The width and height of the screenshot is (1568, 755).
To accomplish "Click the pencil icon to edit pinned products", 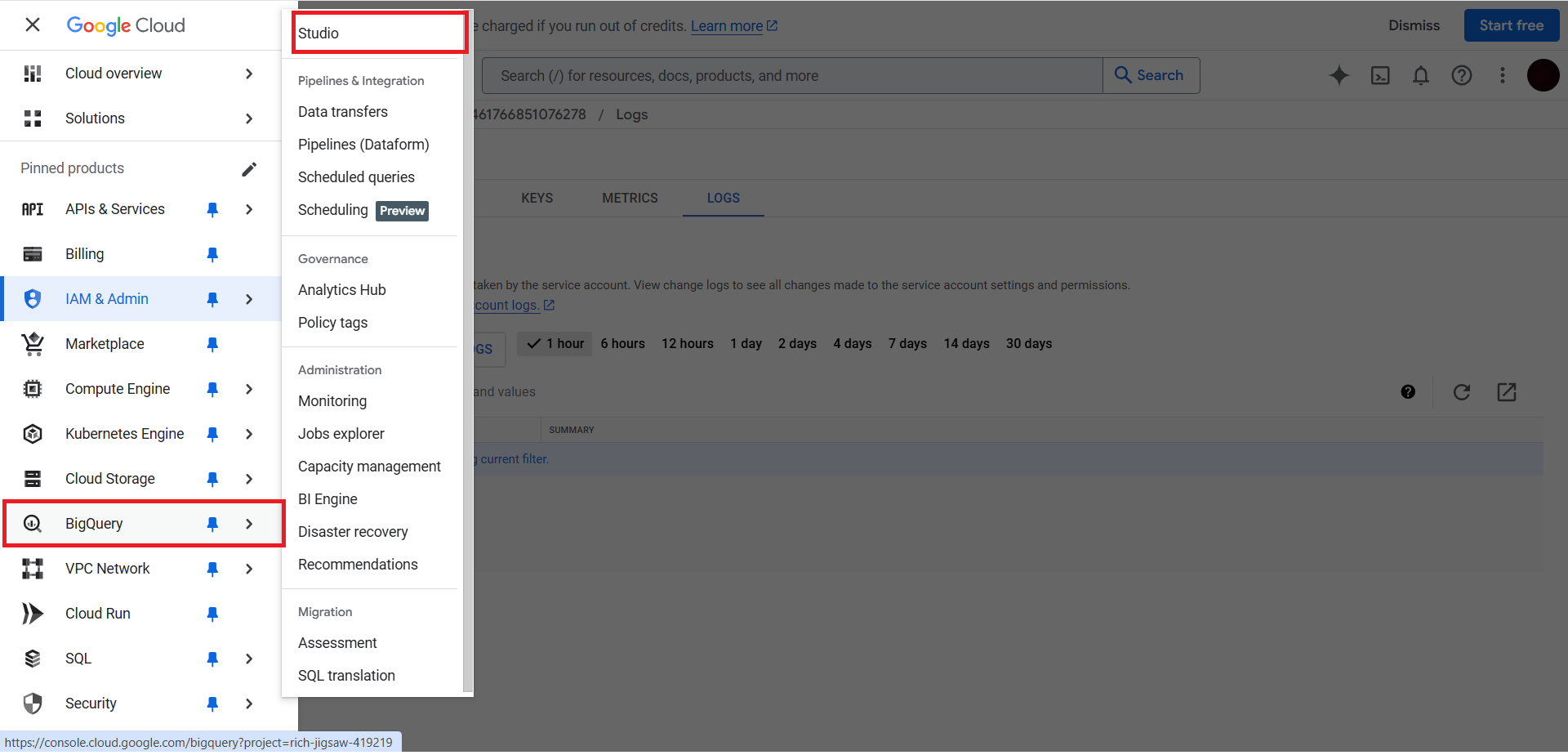I will [249, 168].
